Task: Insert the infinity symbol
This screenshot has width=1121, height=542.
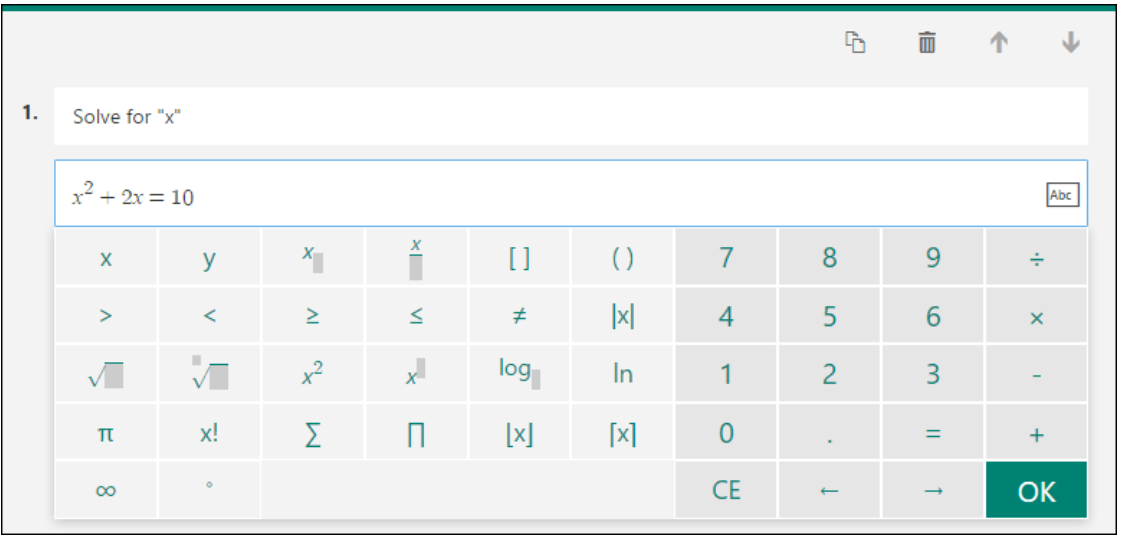Action: pos(106,491)
